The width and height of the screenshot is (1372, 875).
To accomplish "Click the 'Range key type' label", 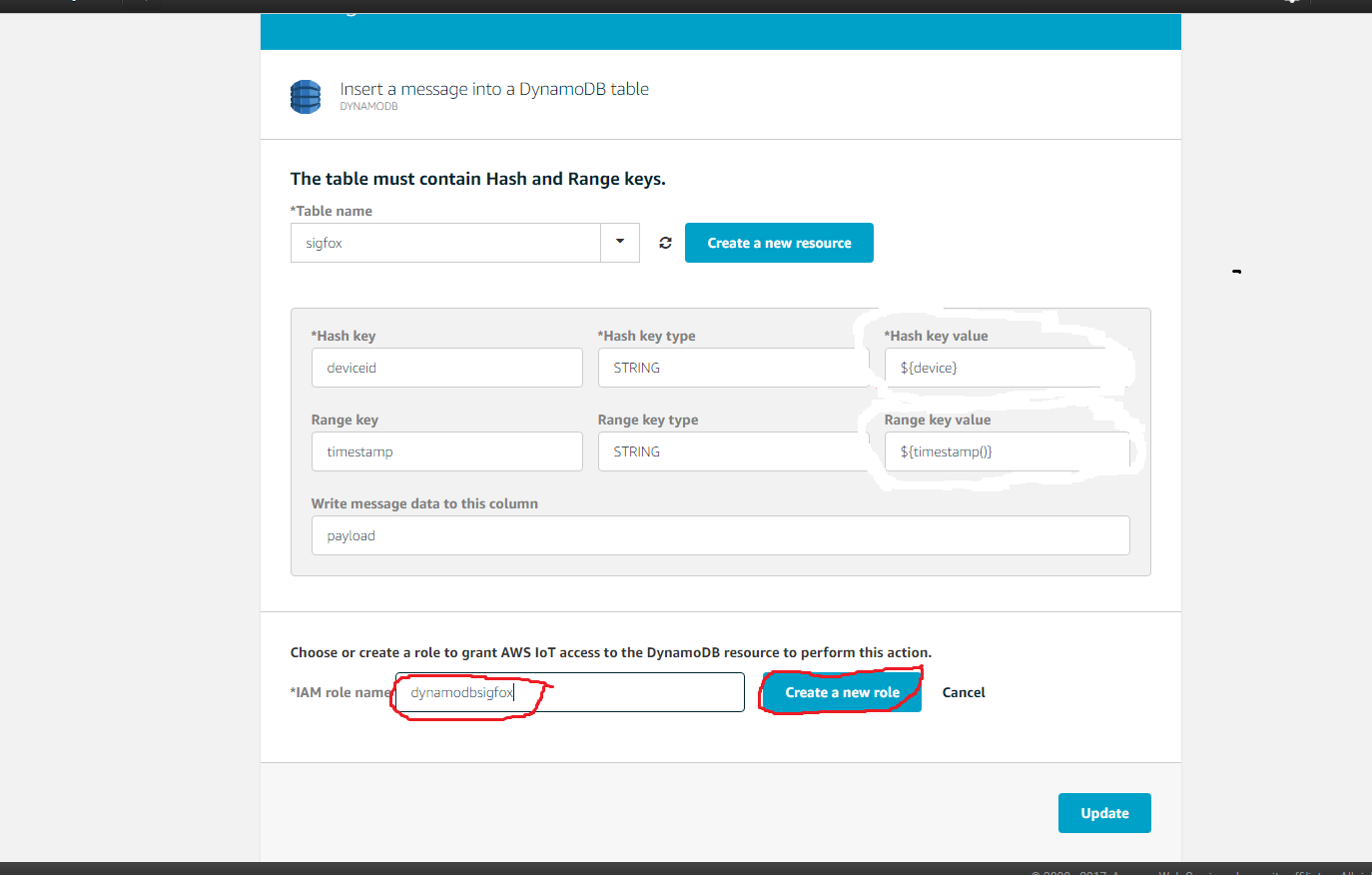I will click(648, 420).
